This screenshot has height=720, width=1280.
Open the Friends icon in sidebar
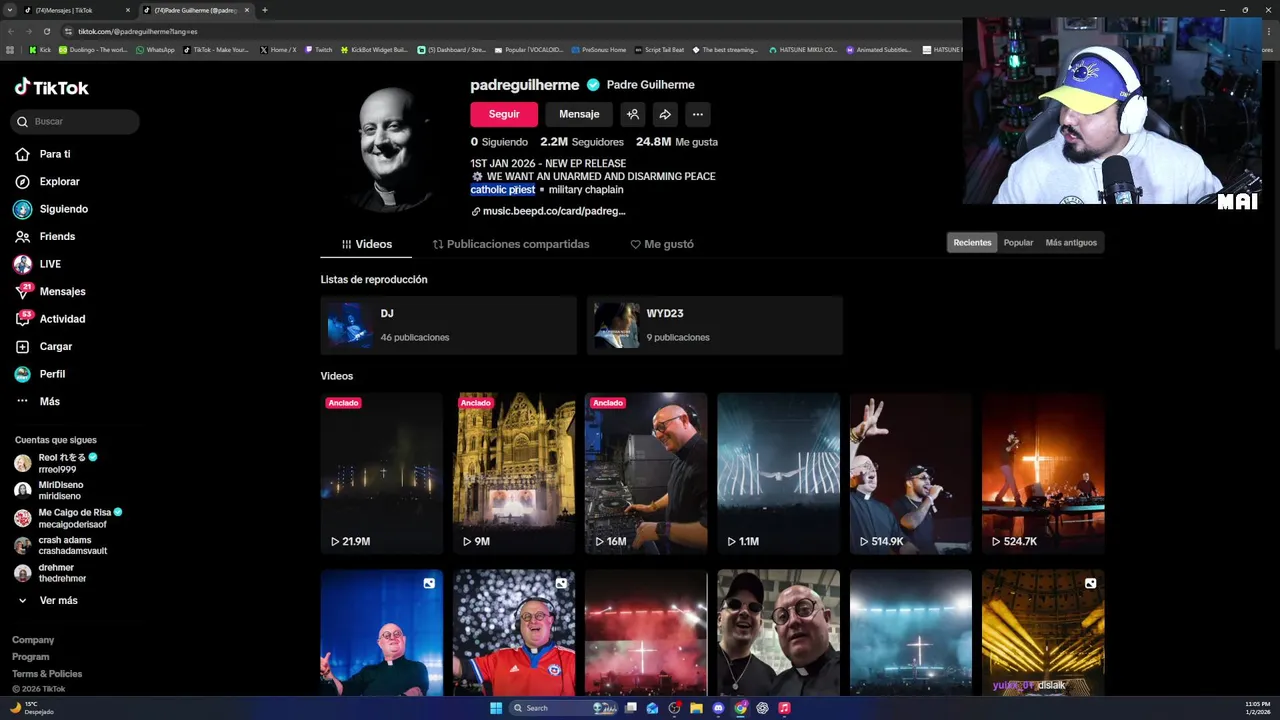[22, 236]
